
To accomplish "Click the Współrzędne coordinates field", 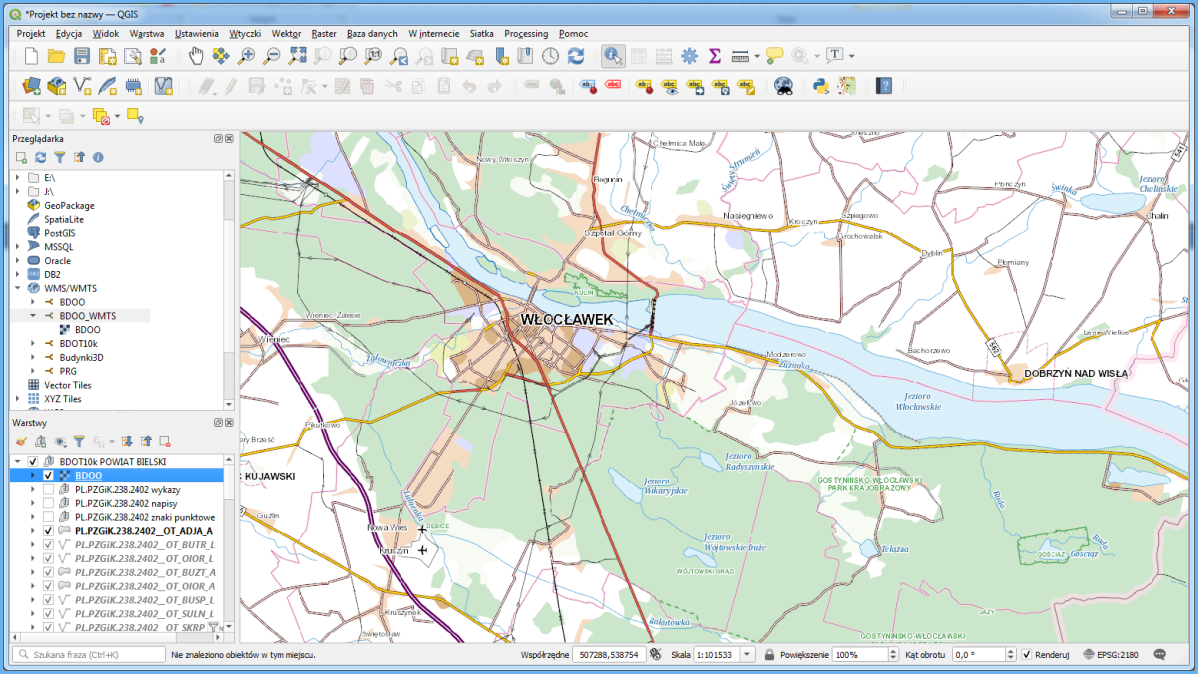I will (610, 655).
